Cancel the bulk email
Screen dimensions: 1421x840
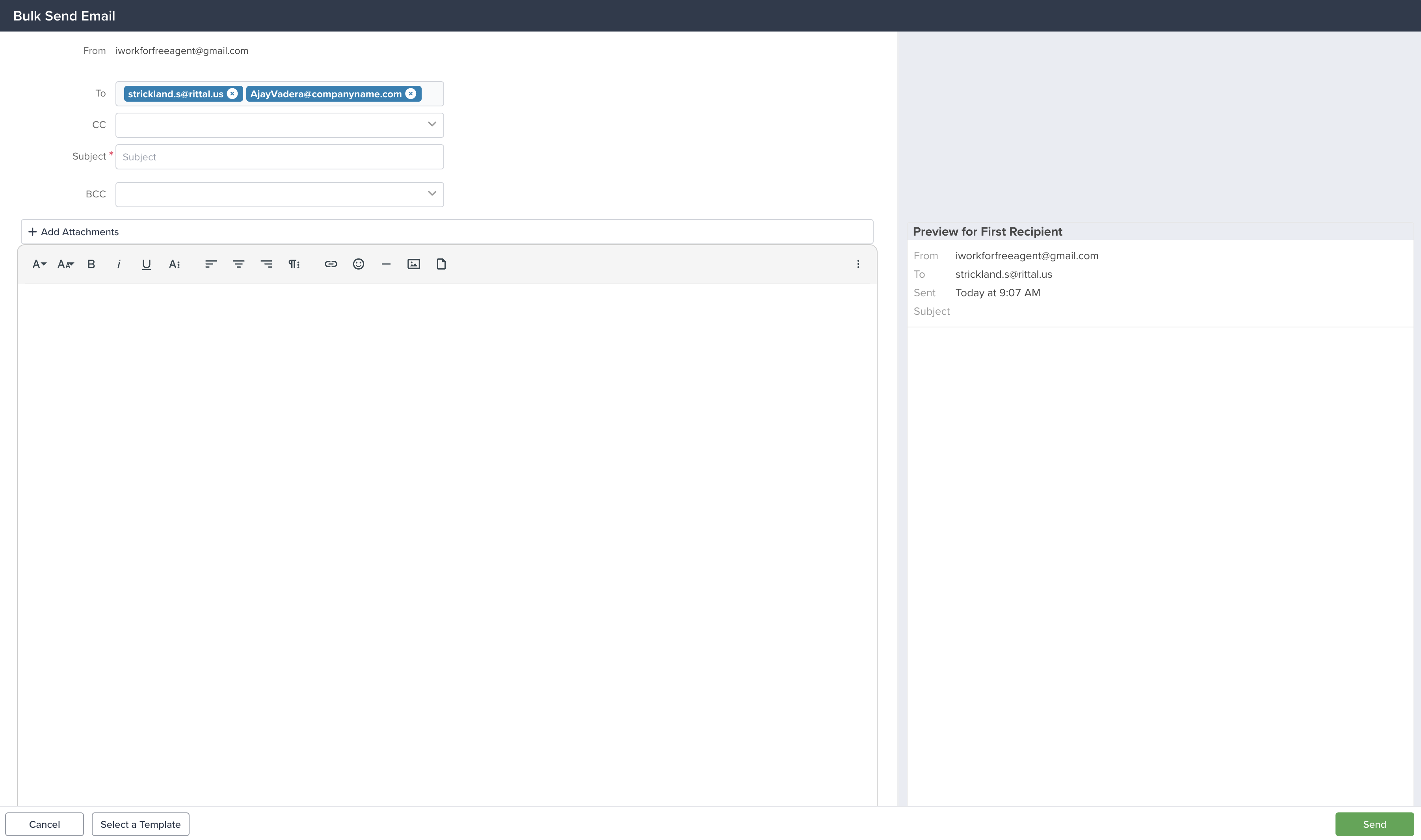pyautogui.click(x=45, y=824)
